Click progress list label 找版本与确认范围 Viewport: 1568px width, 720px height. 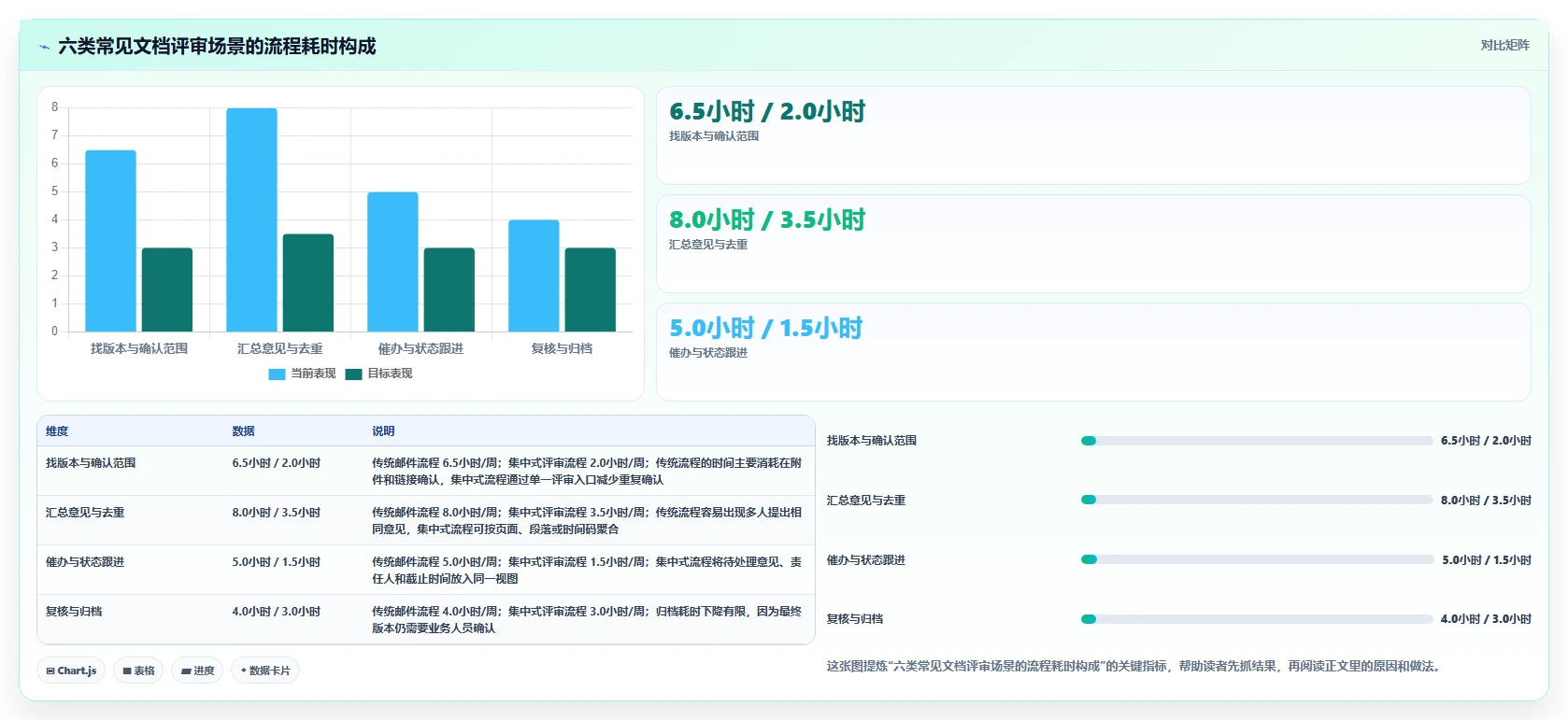click(x=872, y=441)
